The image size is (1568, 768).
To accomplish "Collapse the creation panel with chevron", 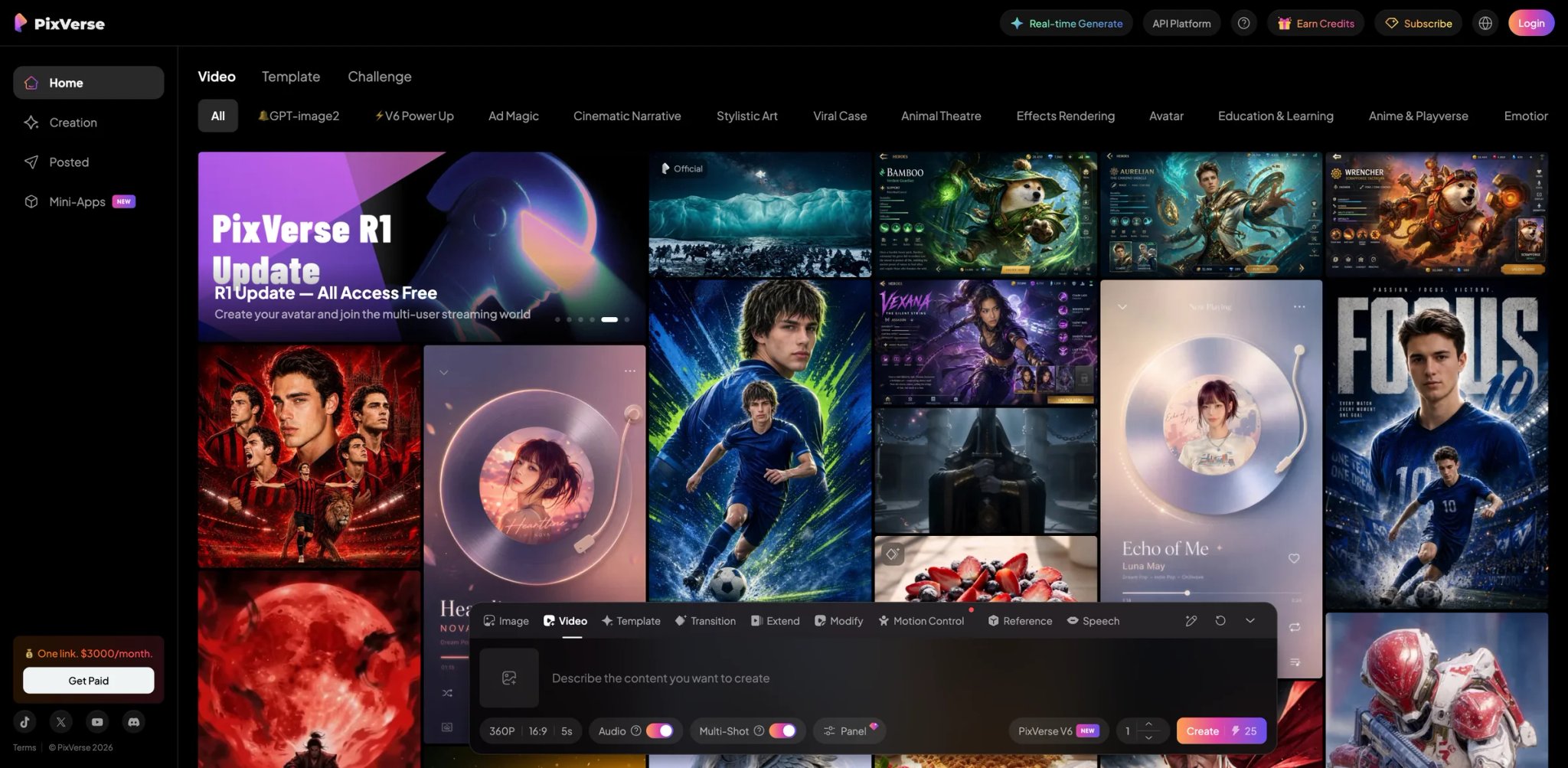I will tap(1250, 621).
